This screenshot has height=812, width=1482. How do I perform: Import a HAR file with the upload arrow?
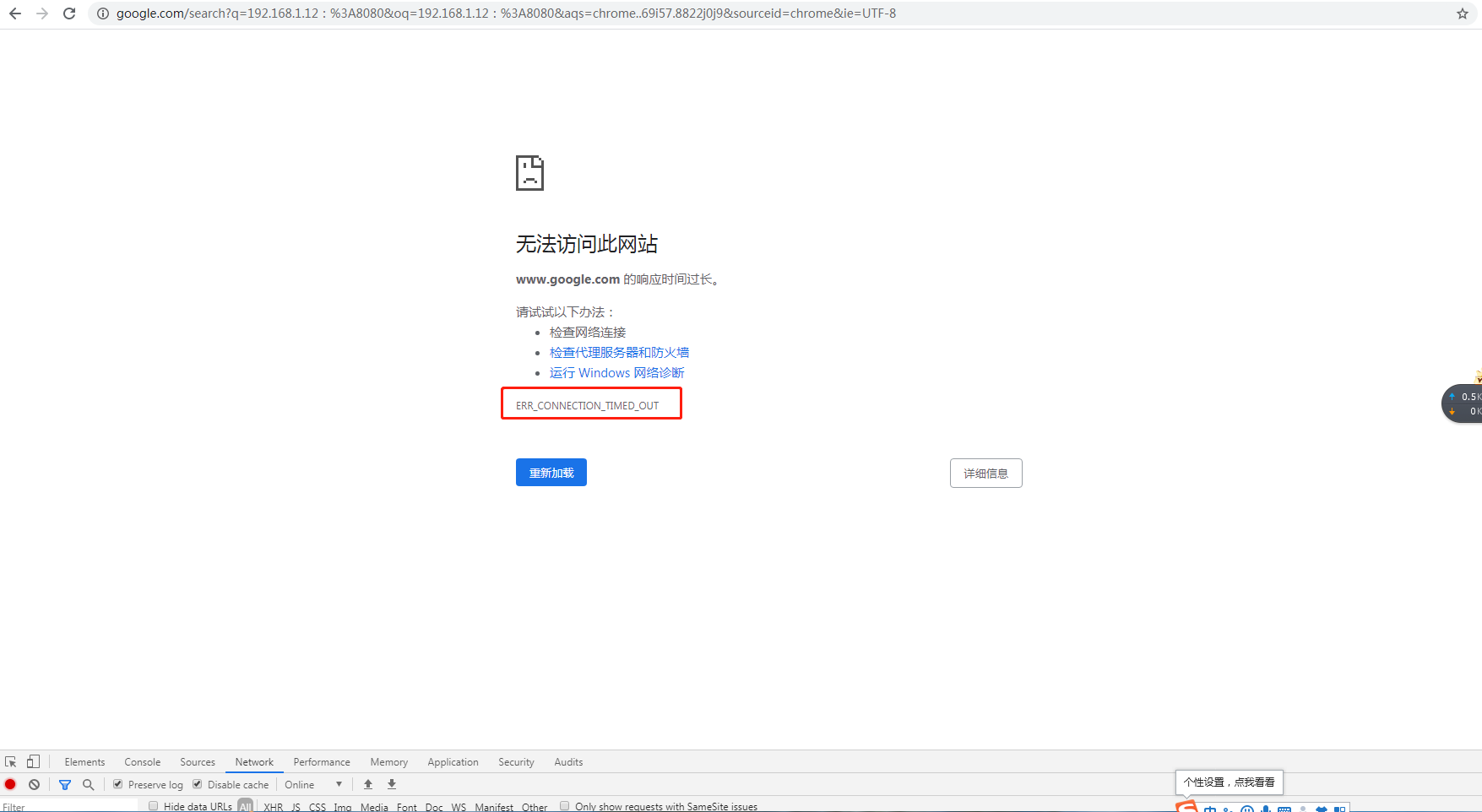point(368,784)
